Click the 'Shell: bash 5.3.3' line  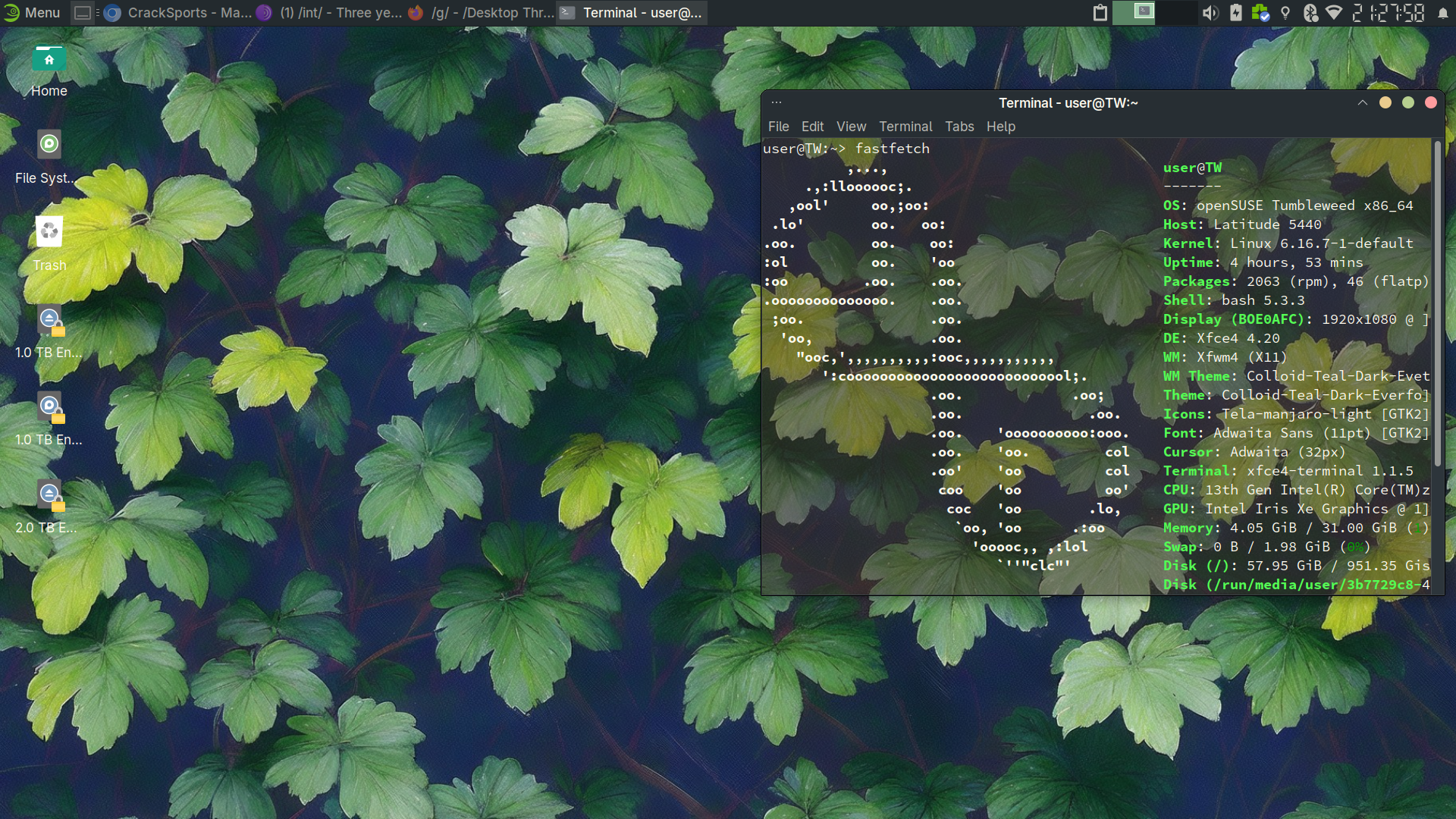click(1234, 300)
